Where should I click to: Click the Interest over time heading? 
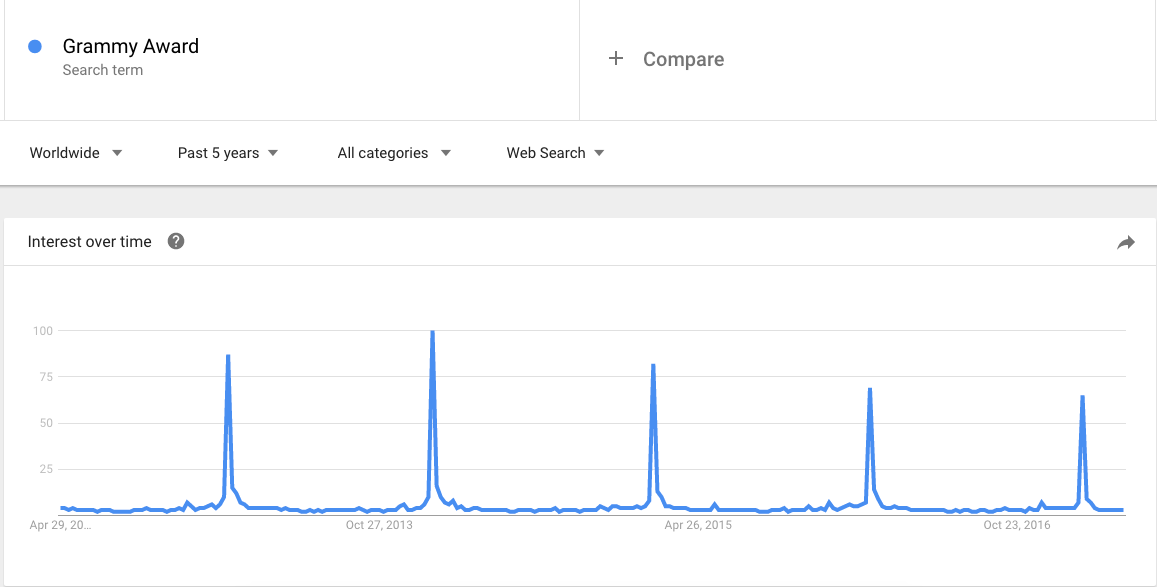[x=91, y=241]
